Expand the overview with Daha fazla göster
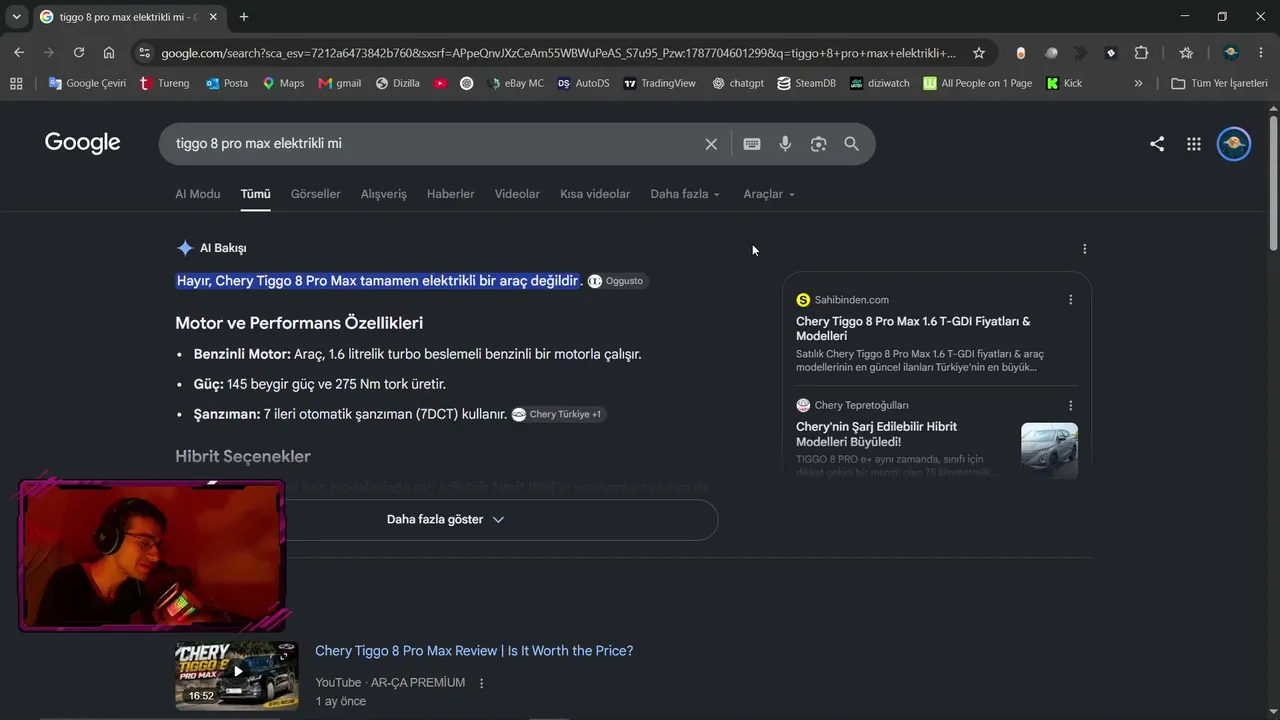This screenshot has height=720, width=1280. pos(446,520)
